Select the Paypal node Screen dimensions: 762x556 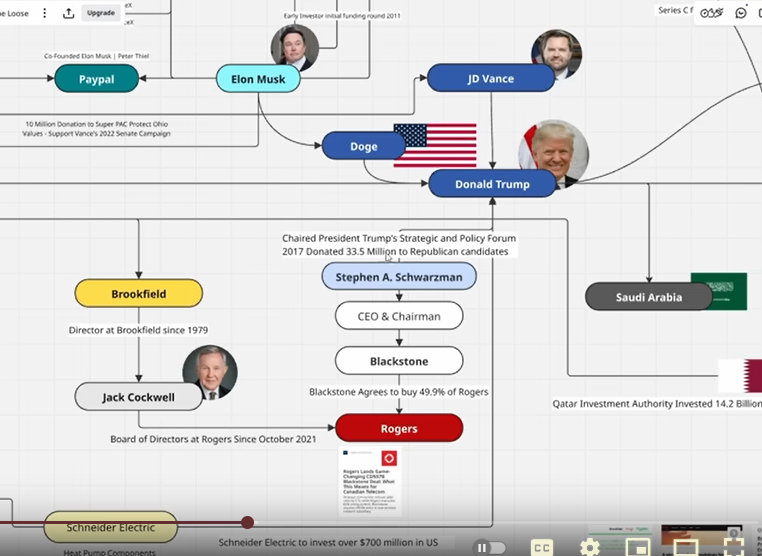click(97, 79)
